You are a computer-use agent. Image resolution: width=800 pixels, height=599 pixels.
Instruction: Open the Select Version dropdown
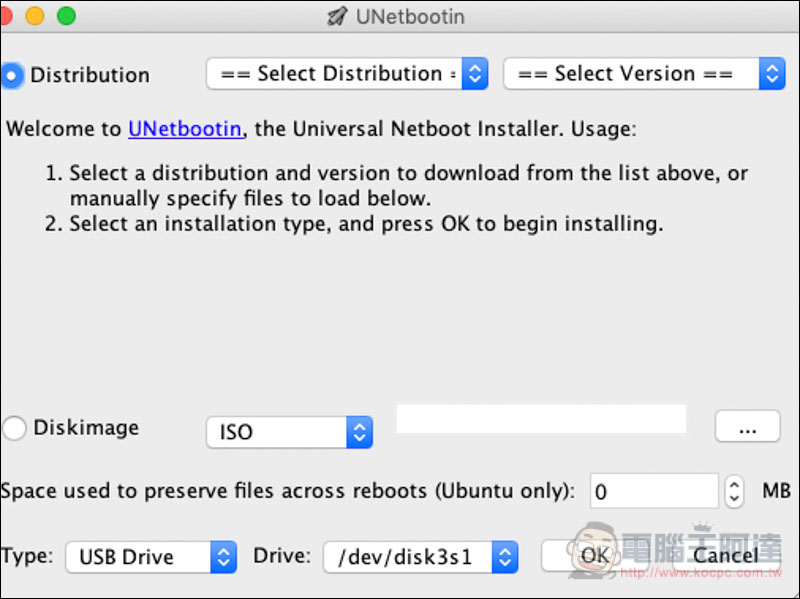[x=644, y=74]
